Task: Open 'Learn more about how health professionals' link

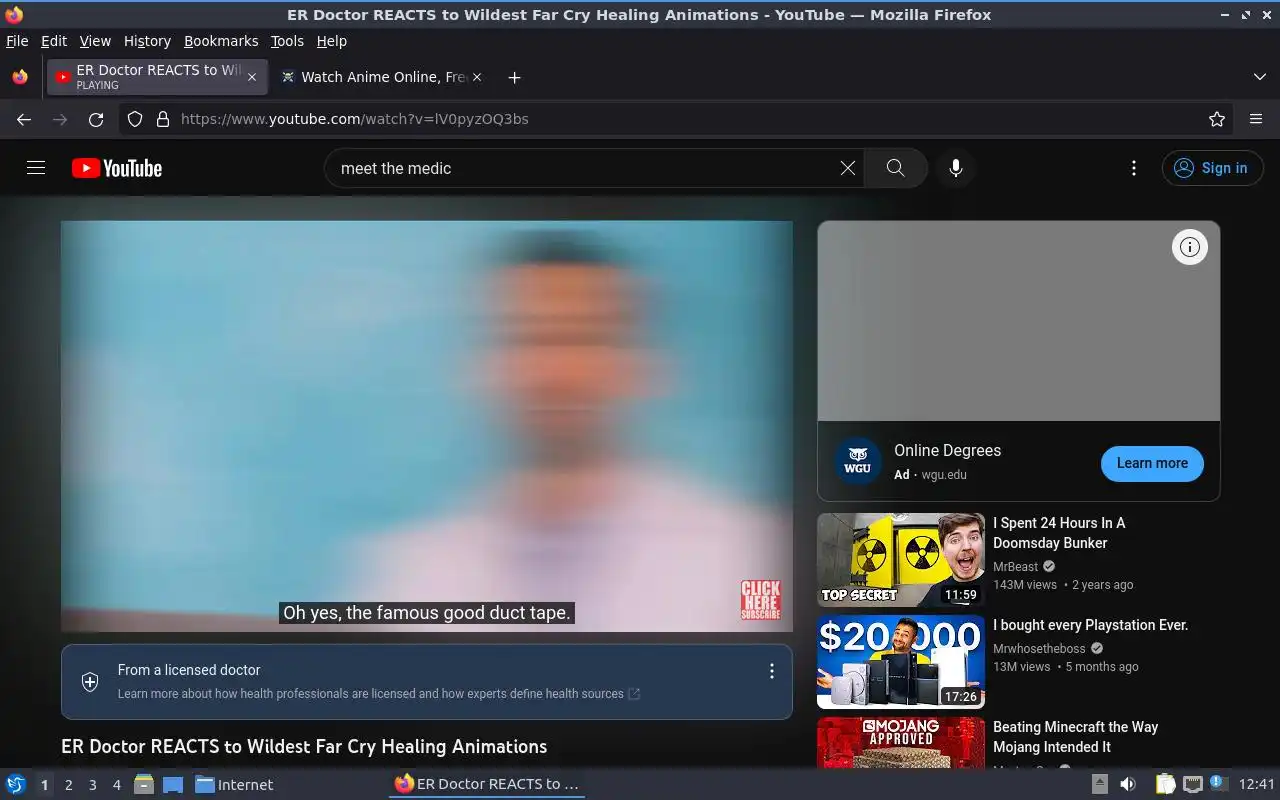Action: (379, 694)
